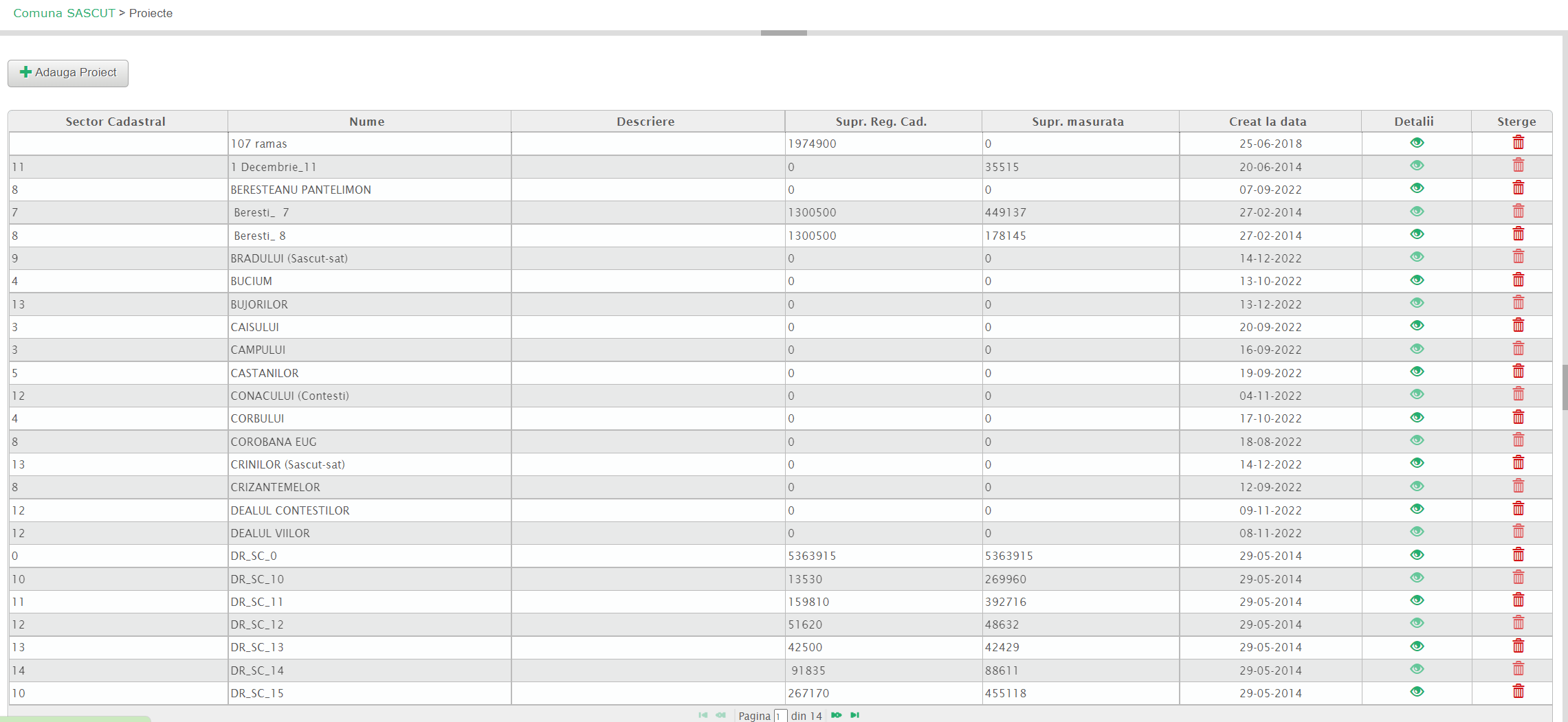Open the Comuna SASCUT breadcrumb link

[64, 13]
